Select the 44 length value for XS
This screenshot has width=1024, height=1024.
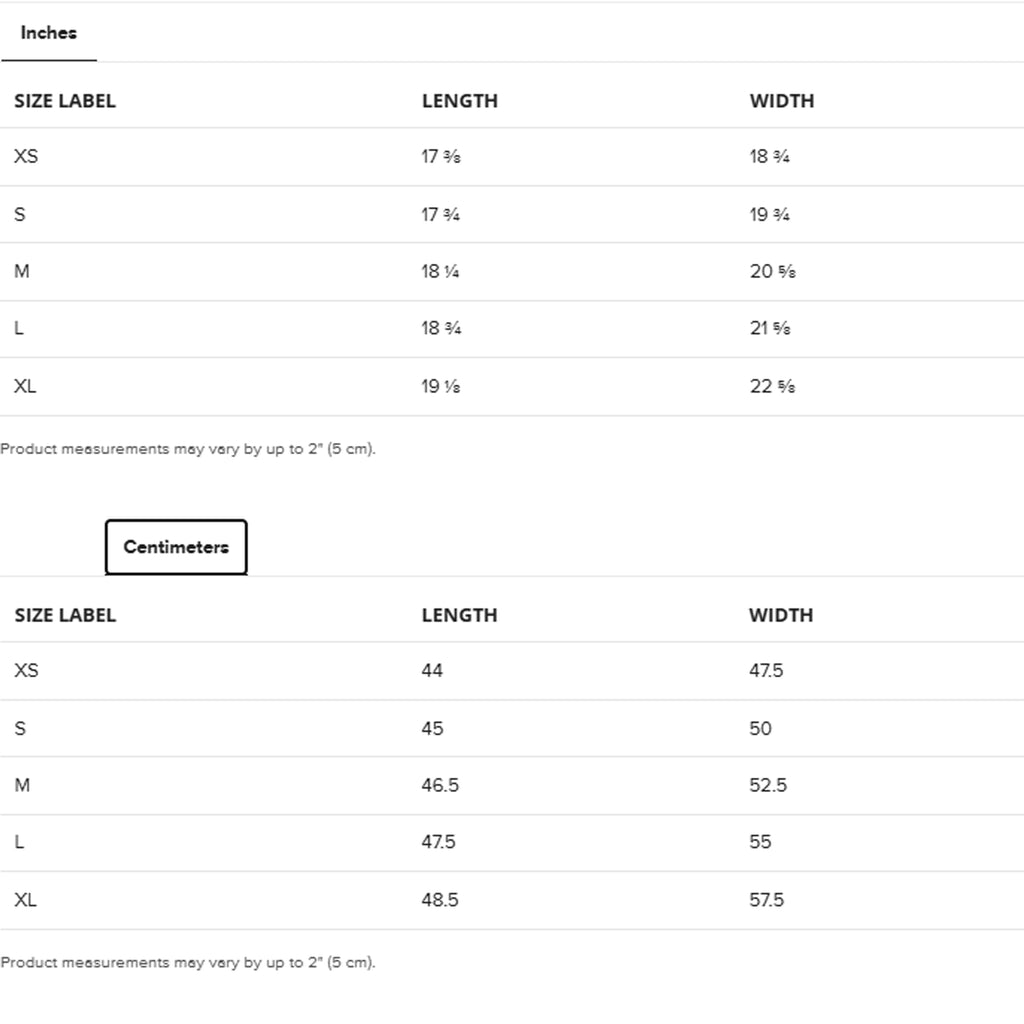tap(432, 671)
